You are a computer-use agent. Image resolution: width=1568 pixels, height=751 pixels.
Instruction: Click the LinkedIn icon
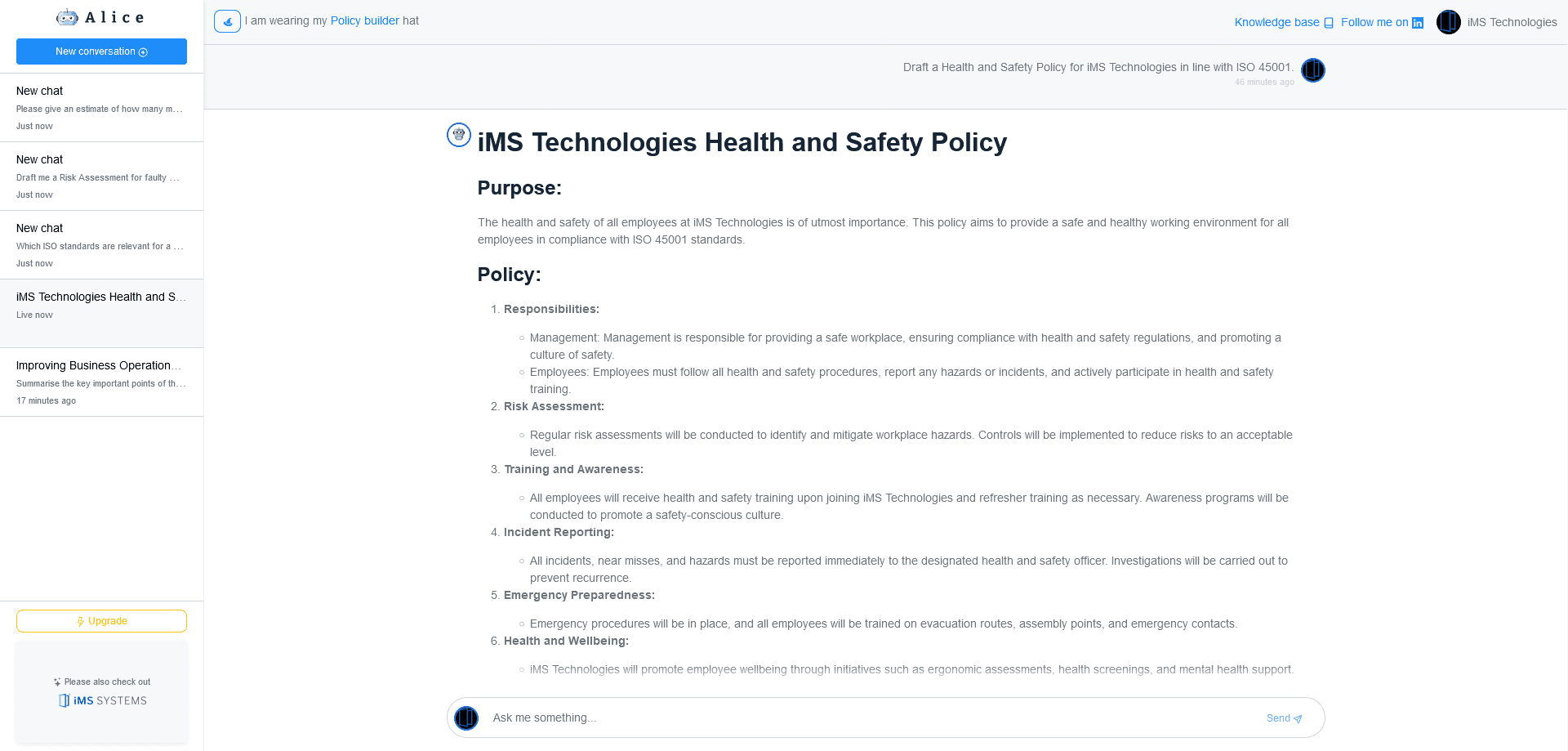[x=1418, y=23]
